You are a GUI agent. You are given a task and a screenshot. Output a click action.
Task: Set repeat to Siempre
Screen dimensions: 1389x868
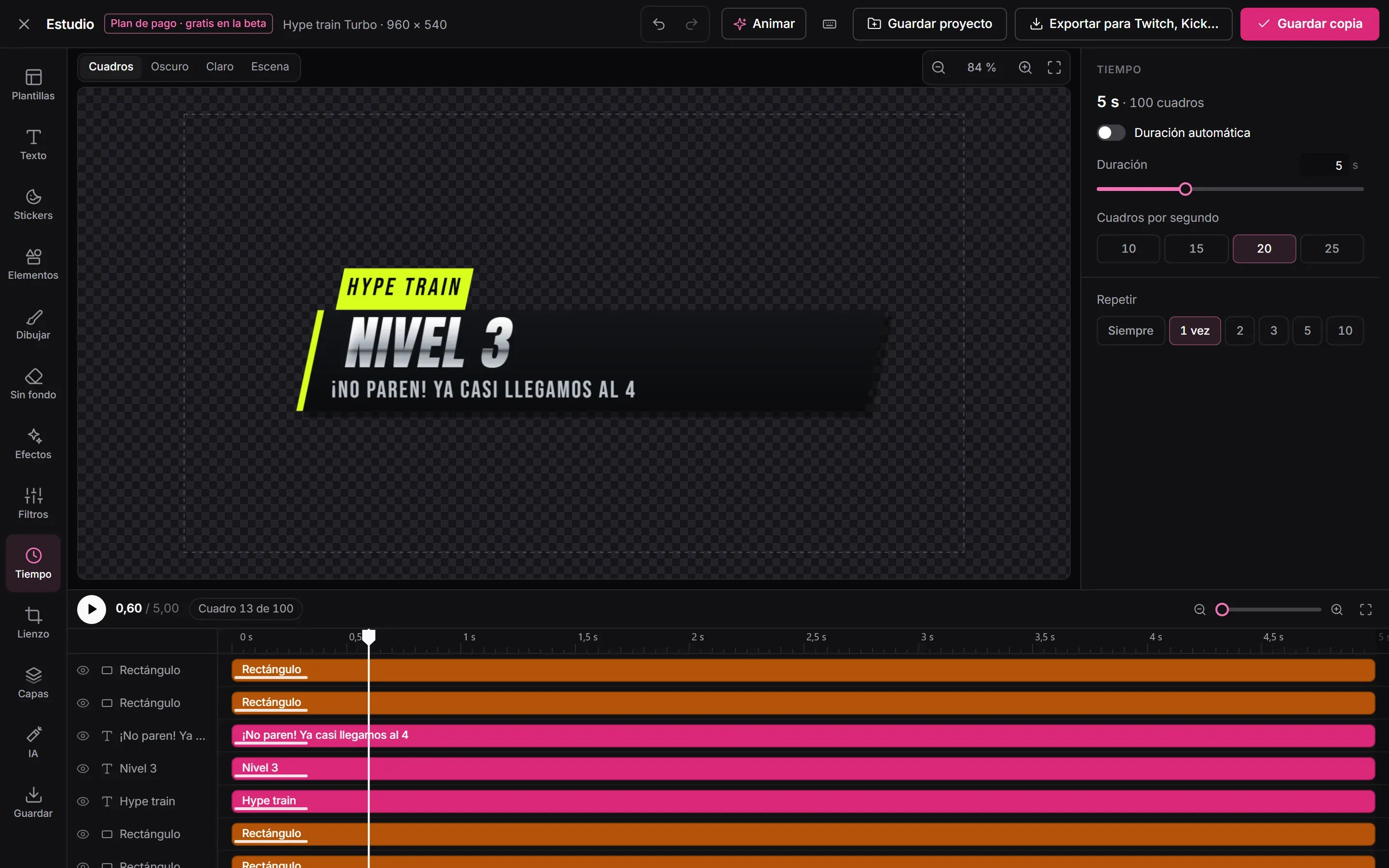coord(1130,331)
